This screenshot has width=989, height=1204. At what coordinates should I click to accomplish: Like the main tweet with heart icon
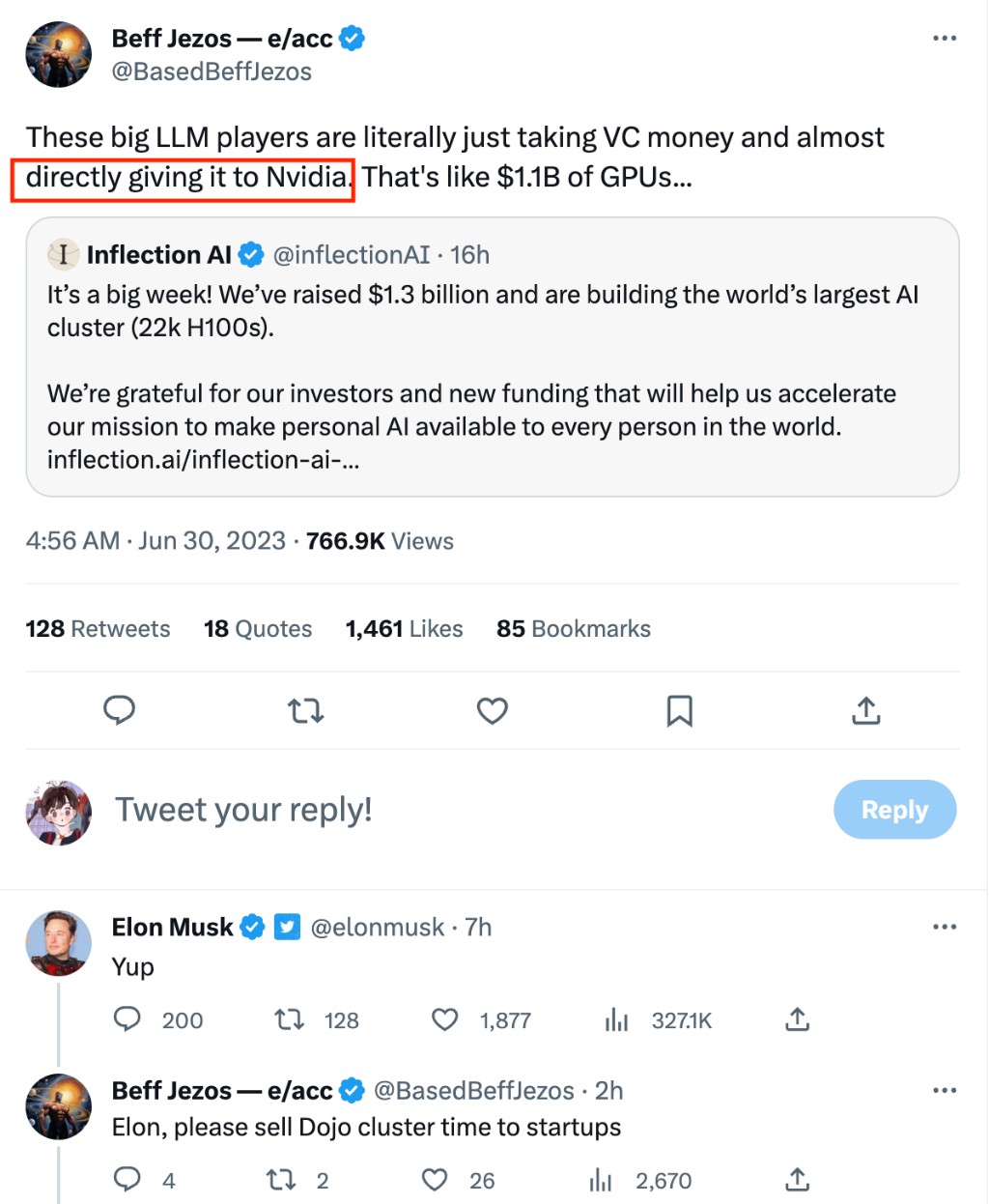pyautogui.click(x=493, y=711)
